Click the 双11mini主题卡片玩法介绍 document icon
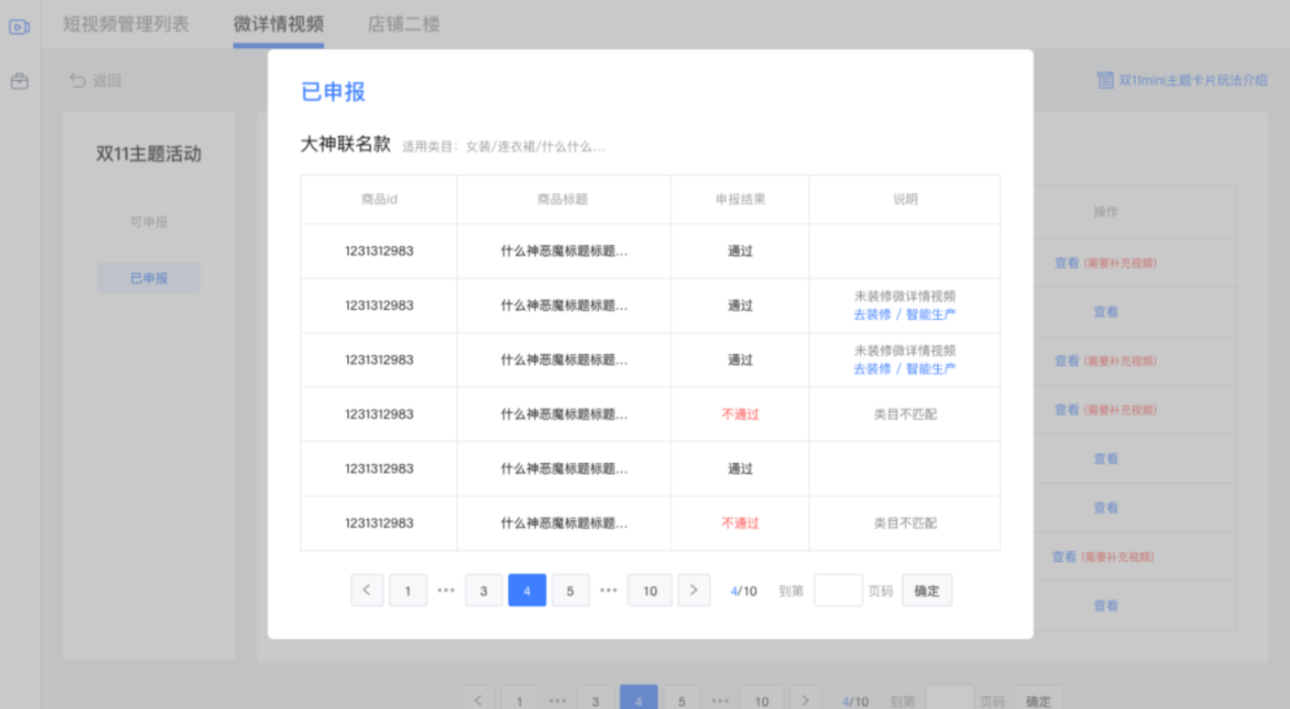 [1105, 80]
